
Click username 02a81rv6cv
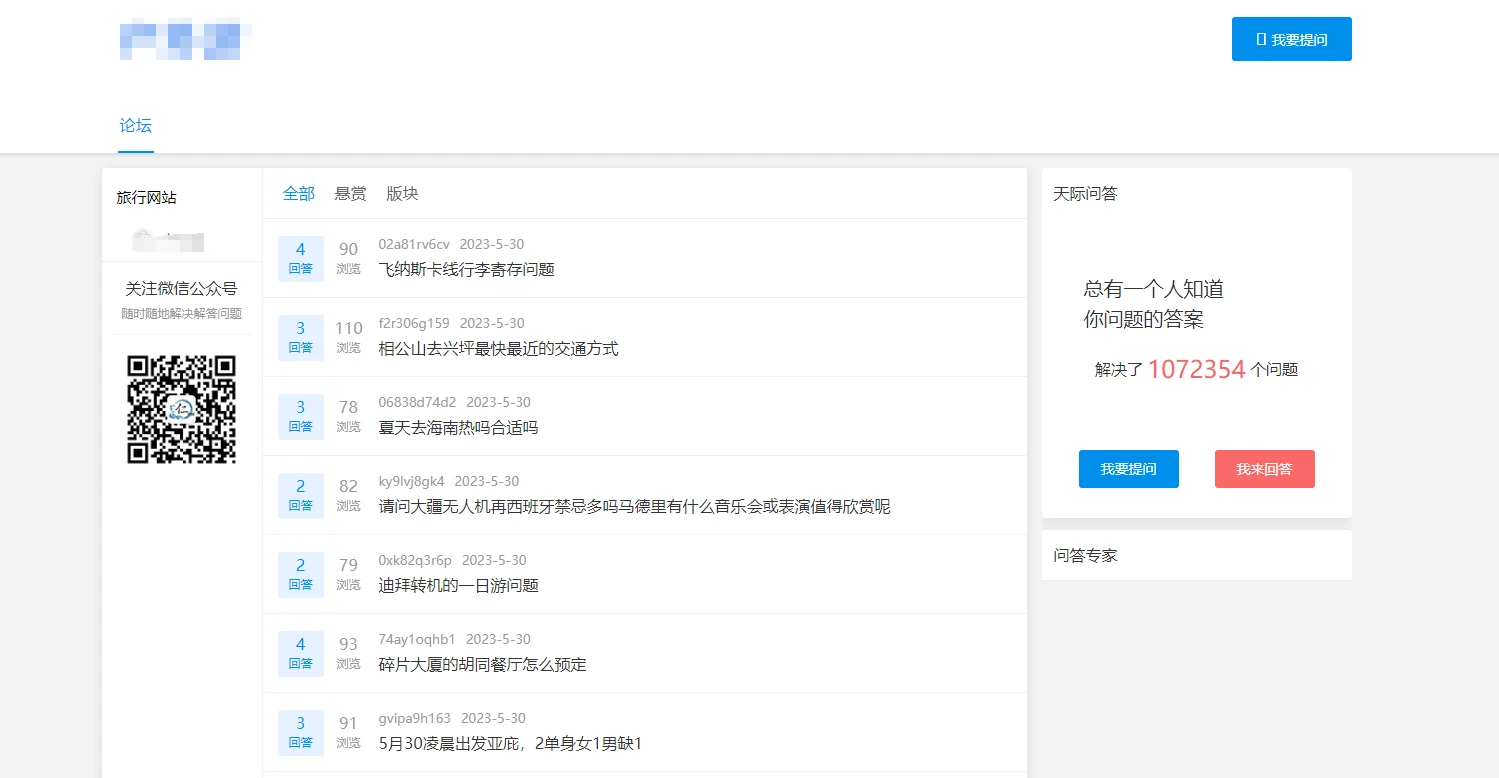pyautogui.click(x=414, y=245)
